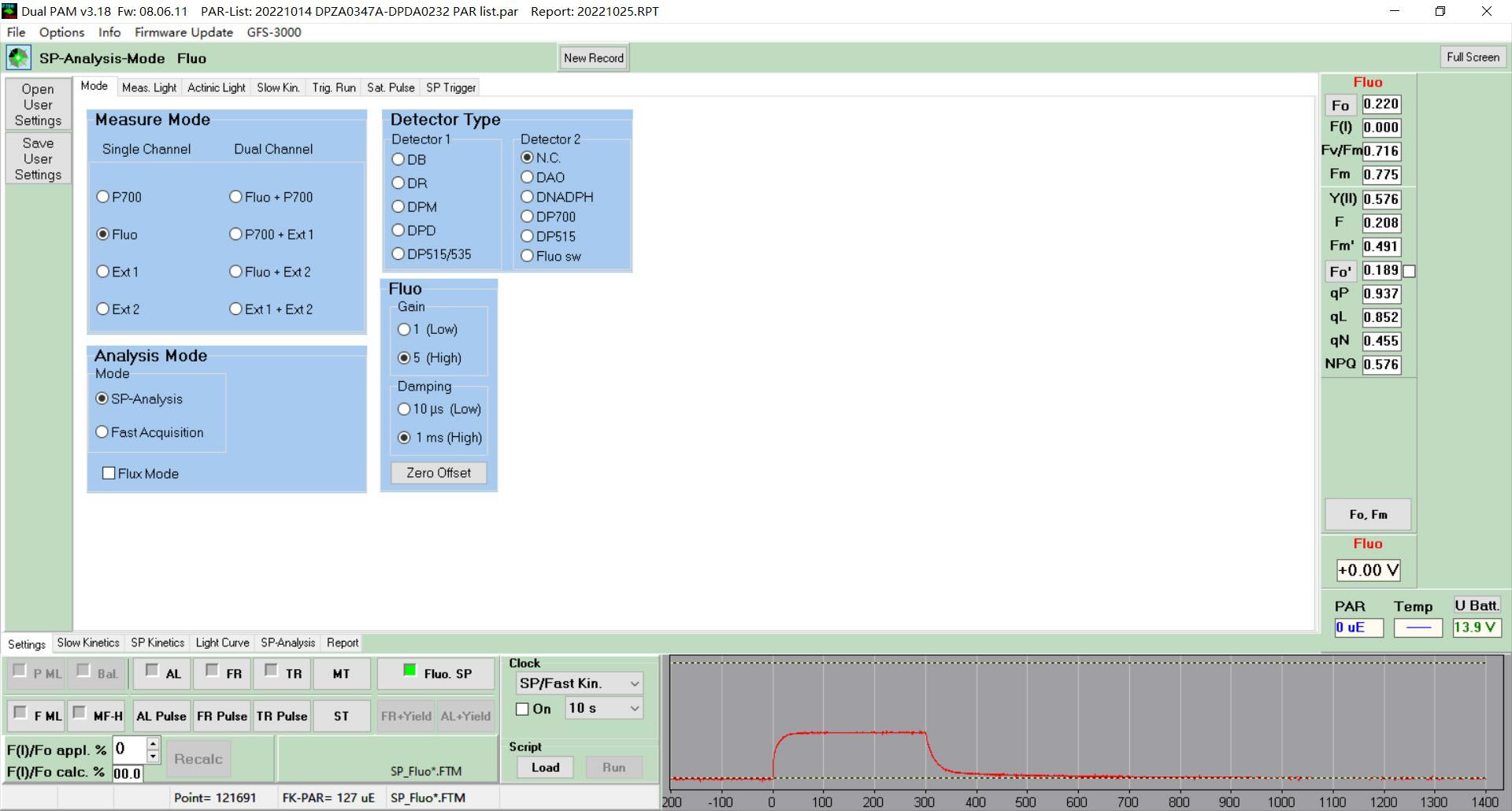Toggle the MF-H high frequency button
The height and width of the screenshot is (811, 1512).
(97, 716)
